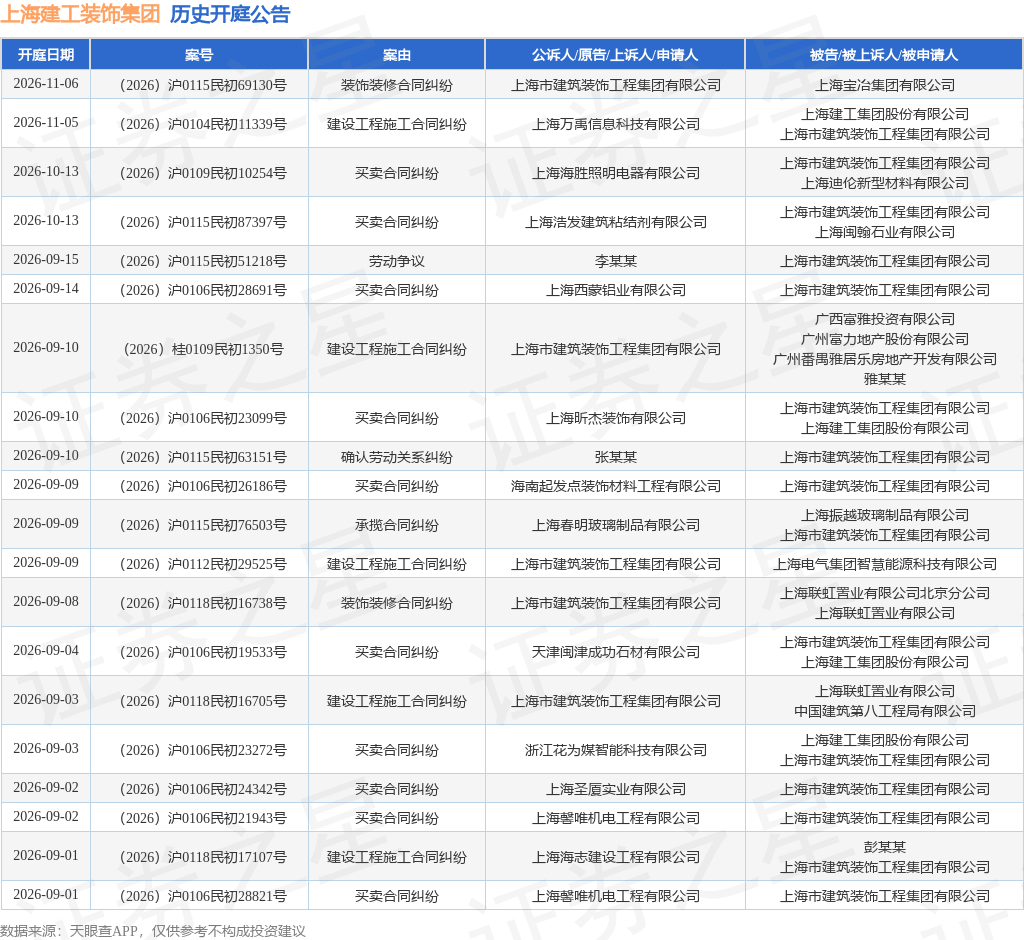Click plaintiff 上海万禹信息科技有限公司
Screen dimensions: 1024x940
616,124
